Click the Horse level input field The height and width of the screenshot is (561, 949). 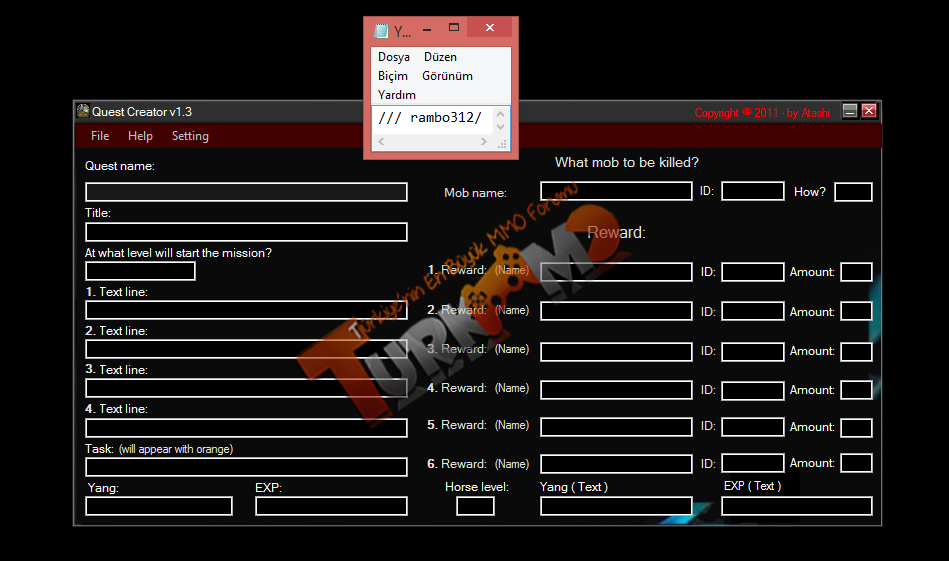[475, 506]
